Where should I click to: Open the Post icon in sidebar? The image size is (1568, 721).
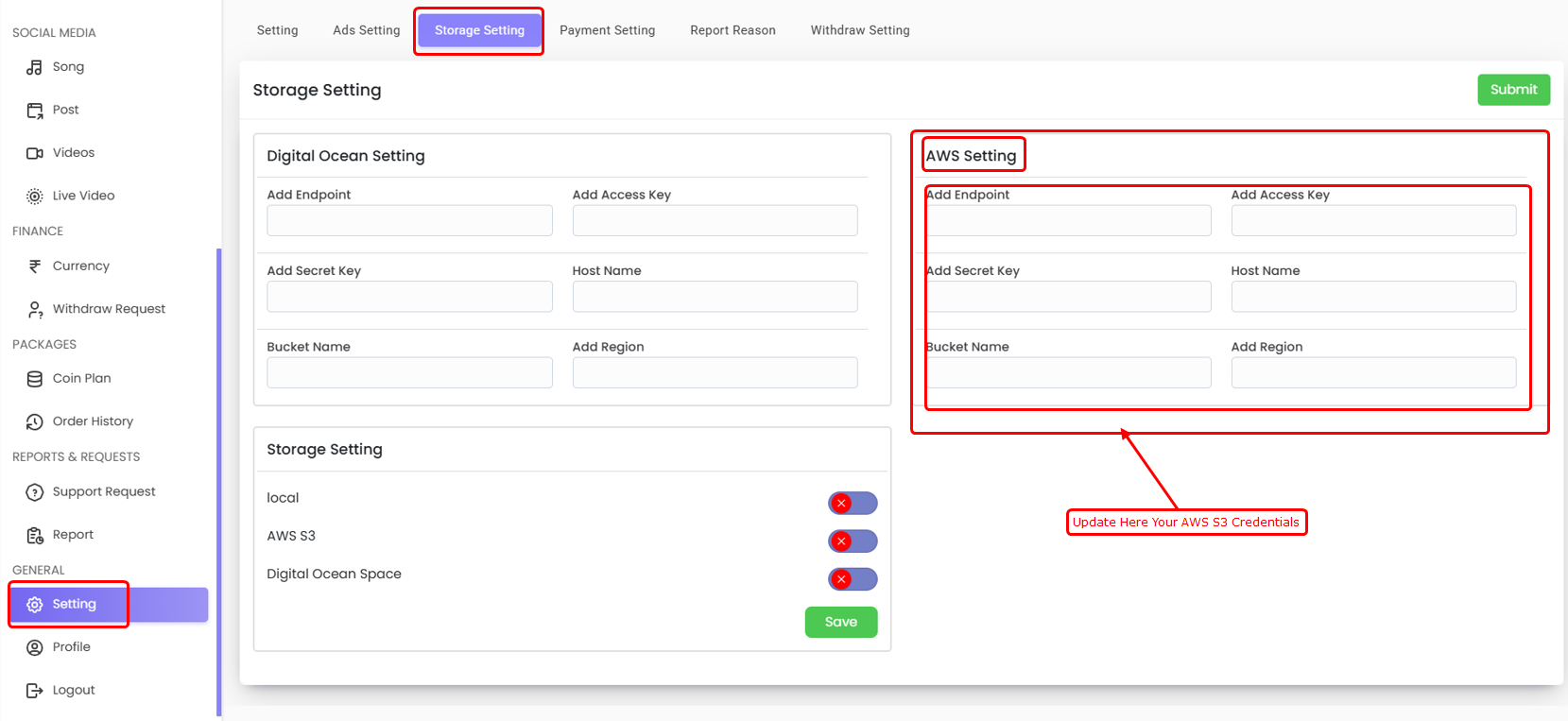coord(35,111)
